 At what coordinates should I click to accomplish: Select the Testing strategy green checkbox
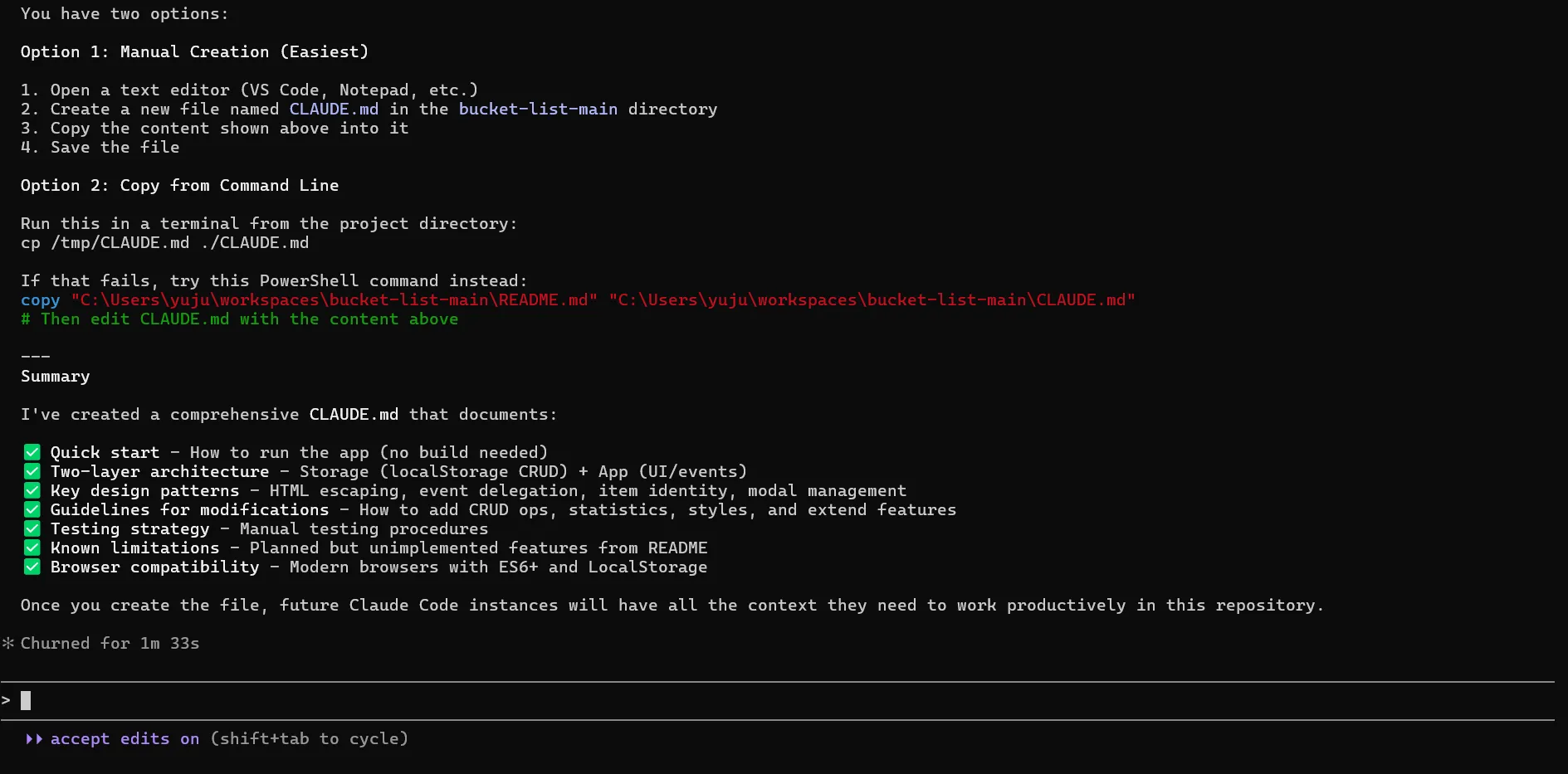click(x=32, y=528)
